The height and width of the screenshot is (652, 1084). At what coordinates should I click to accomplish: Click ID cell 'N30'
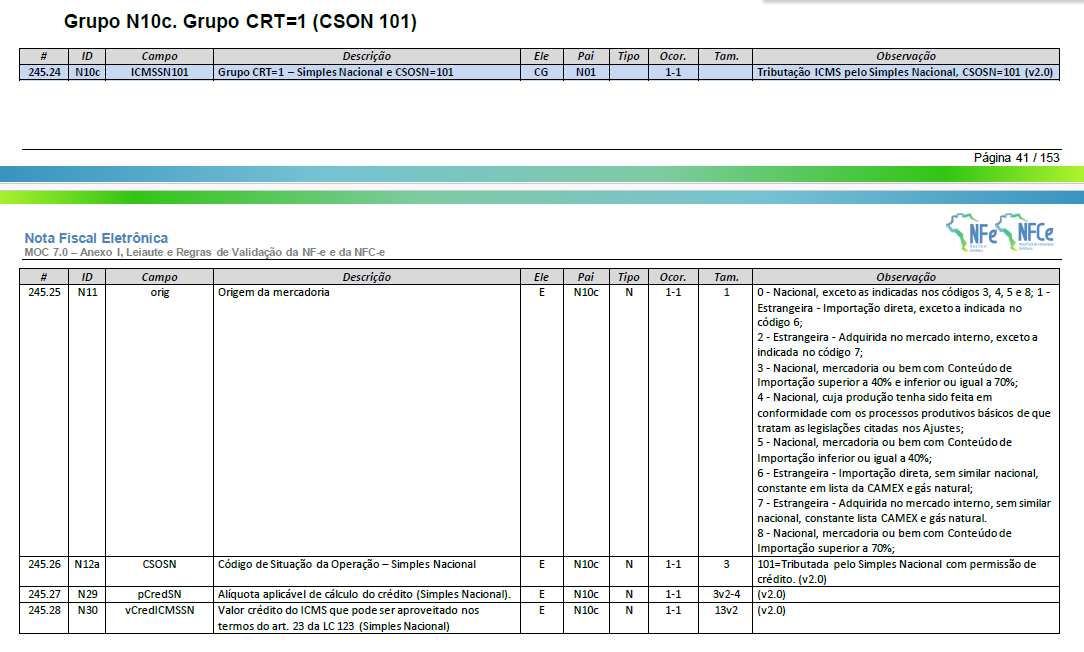point(87,611)
